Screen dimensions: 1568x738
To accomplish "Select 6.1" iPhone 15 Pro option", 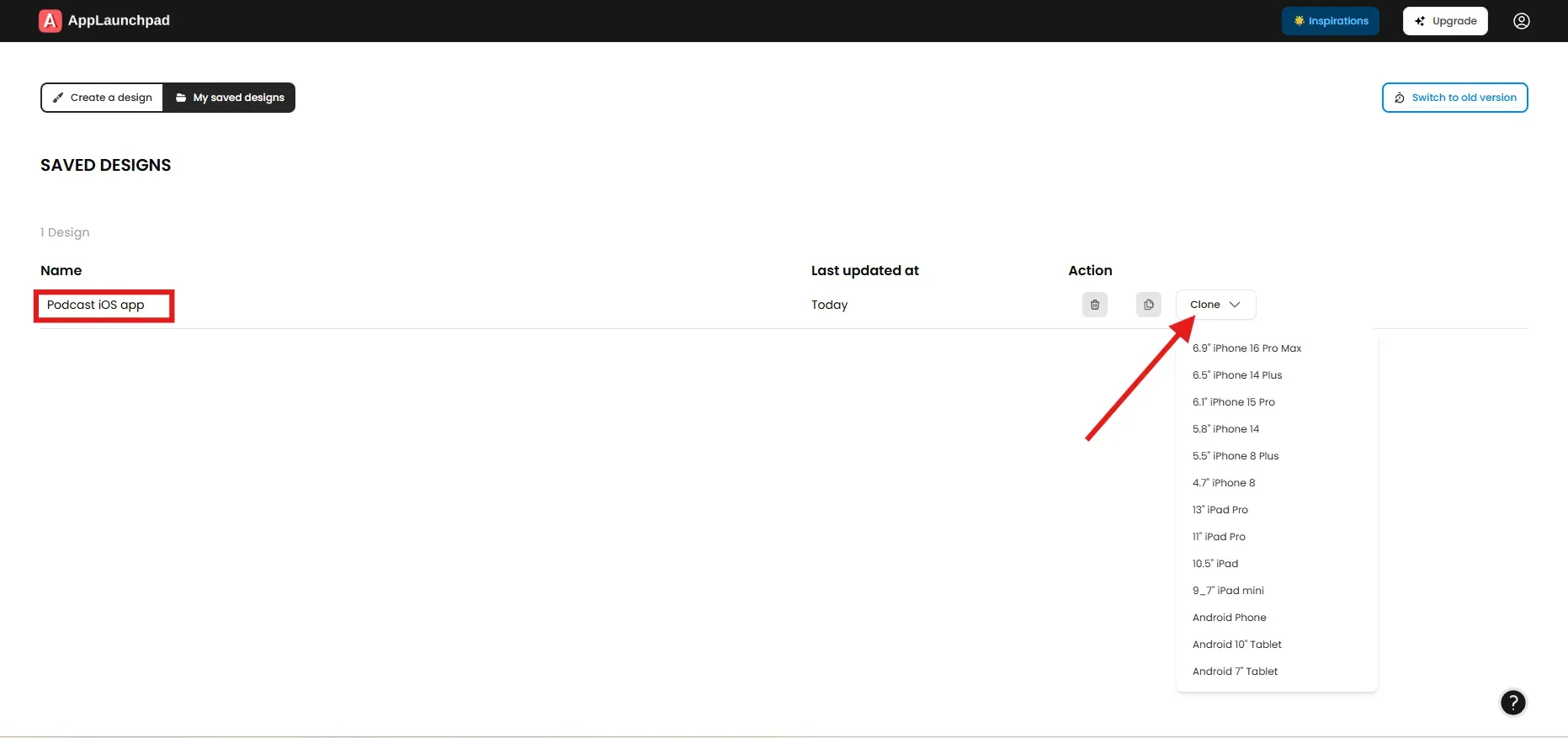I will [x=1233, y=402].
